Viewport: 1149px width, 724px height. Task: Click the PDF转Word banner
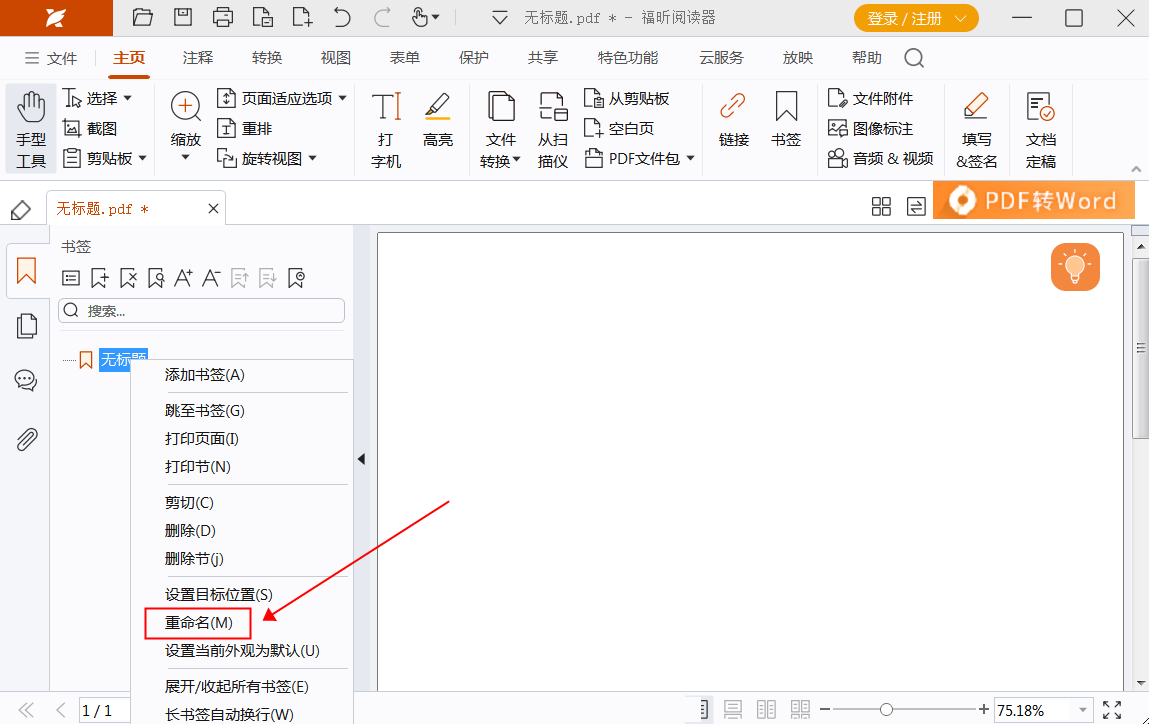point(1033,200)
